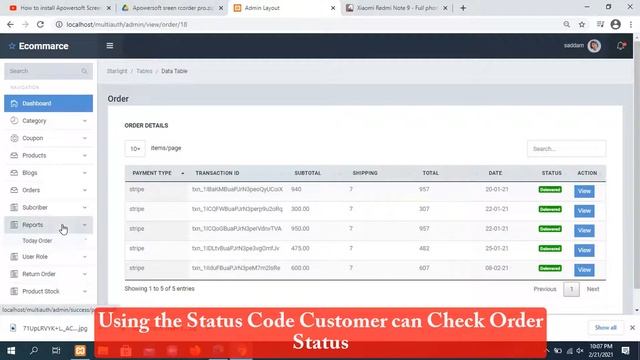Viewport: 640px width, 360px height.
Task: Click the Dashboard home icon
Action: coord(14,103)
